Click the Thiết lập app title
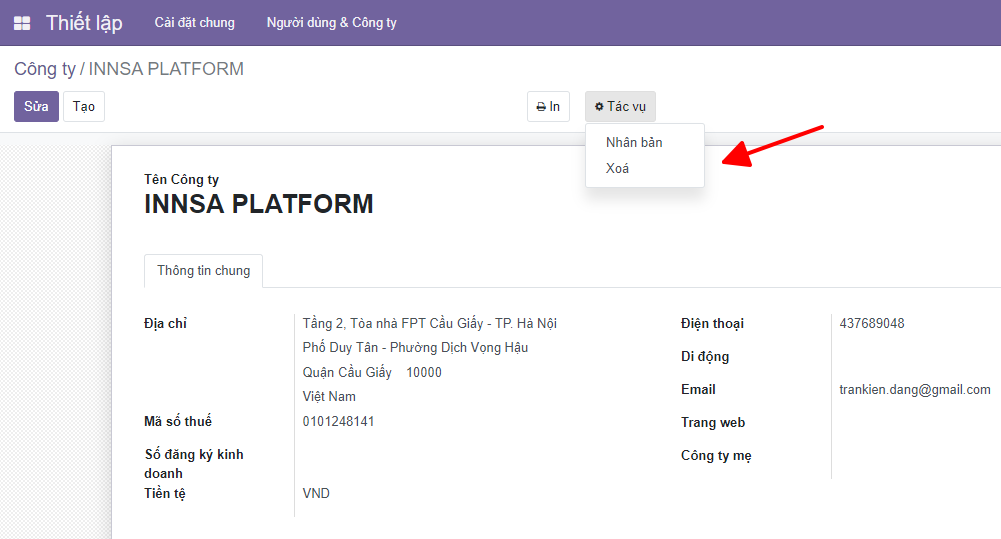 [84, 23]
